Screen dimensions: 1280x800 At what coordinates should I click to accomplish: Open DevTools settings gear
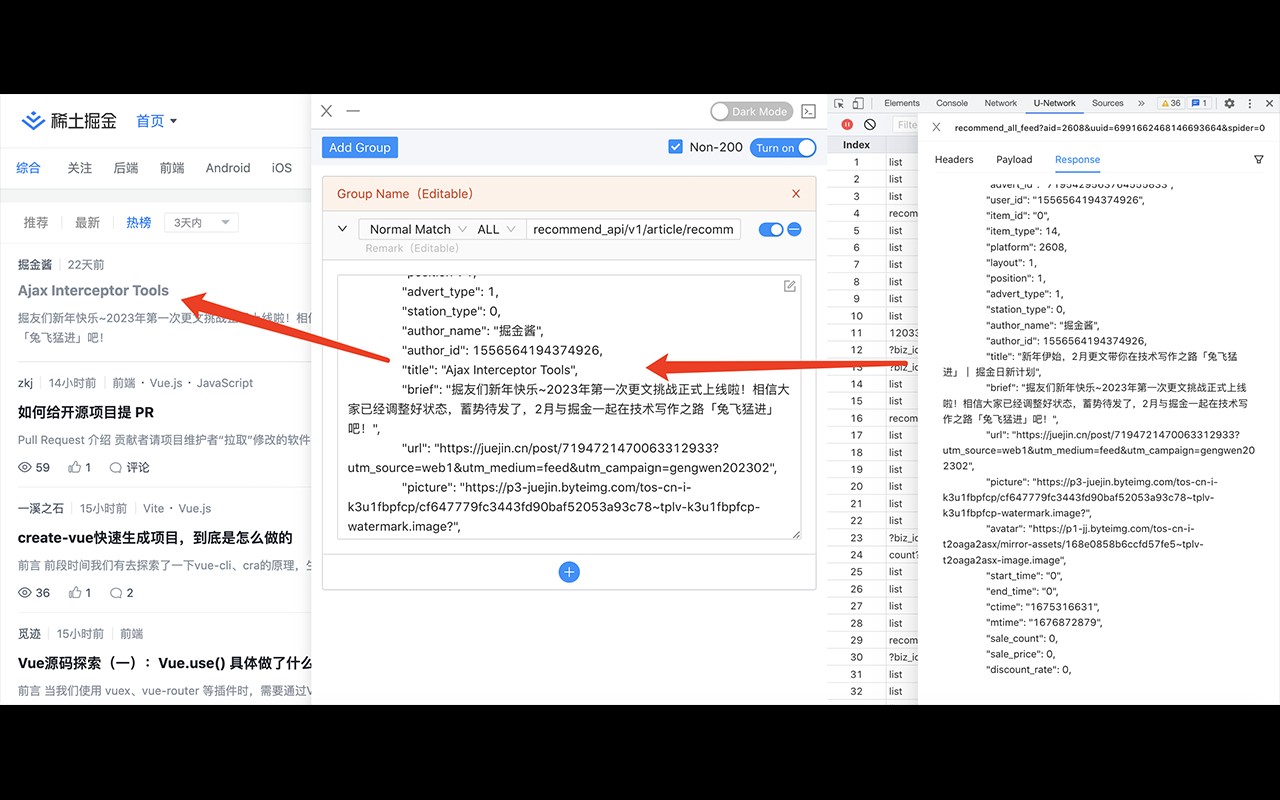[x=1229, y=103]
